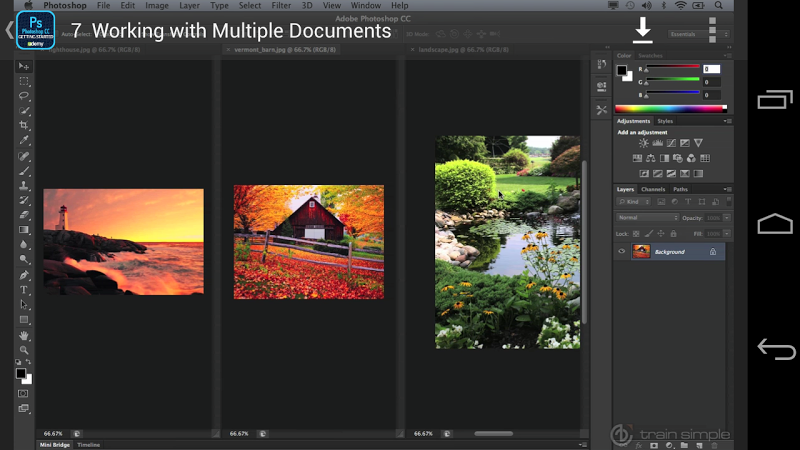Select the Rectangular Marquee tool
The image size is (800, 450).
(24, 81)
